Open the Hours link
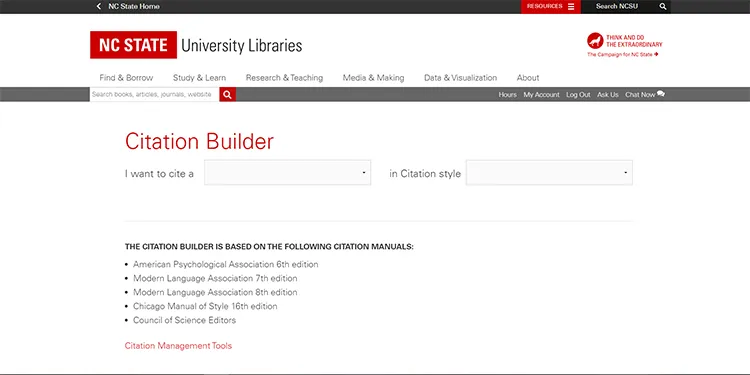The width and height of the screenshot is (750, 375). pos(507,95)
